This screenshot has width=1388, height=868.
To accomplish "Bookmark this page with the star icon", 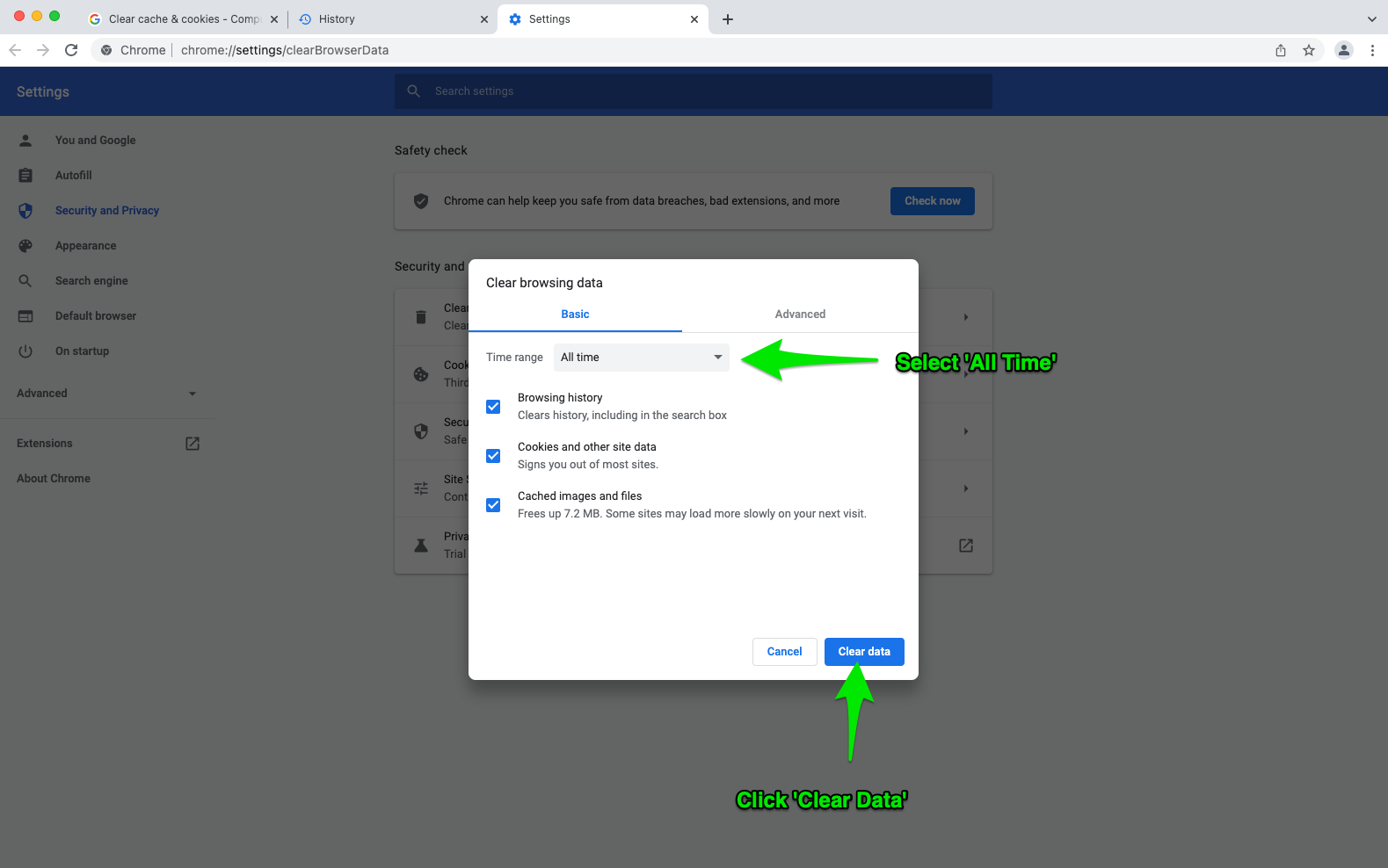I will (1309, 50).
